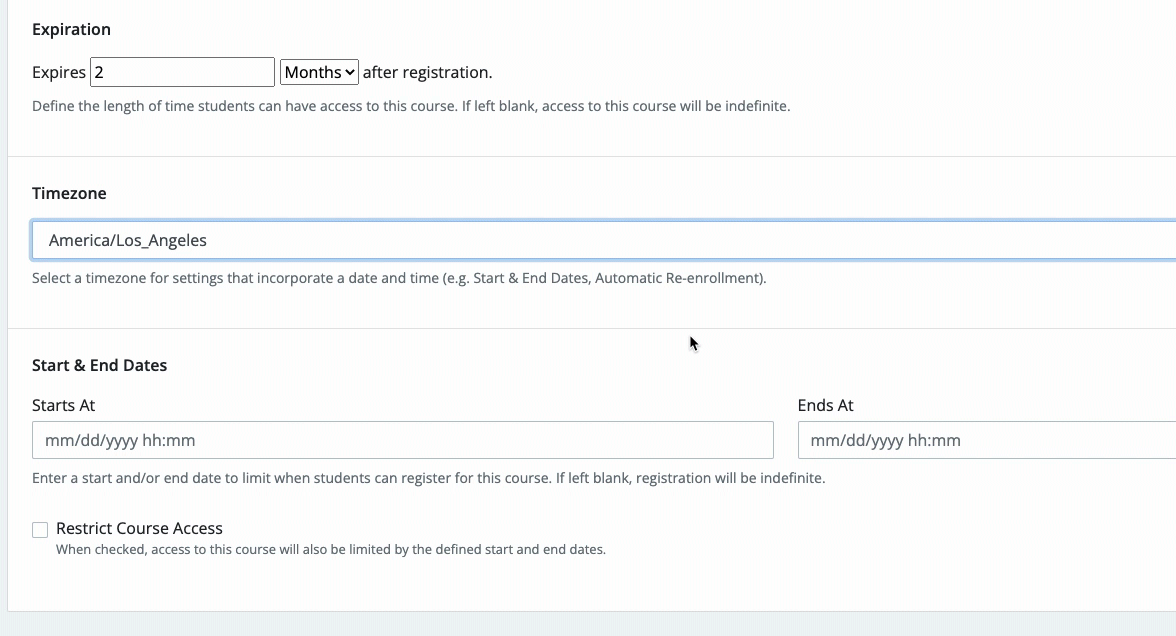The image size is (1176, 636).
Task: Open the Months unit dropdown
Action: coord(319,72)
